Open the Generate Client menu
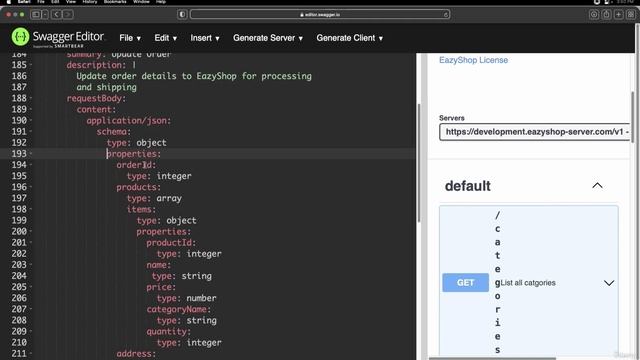 pos(349,38)
